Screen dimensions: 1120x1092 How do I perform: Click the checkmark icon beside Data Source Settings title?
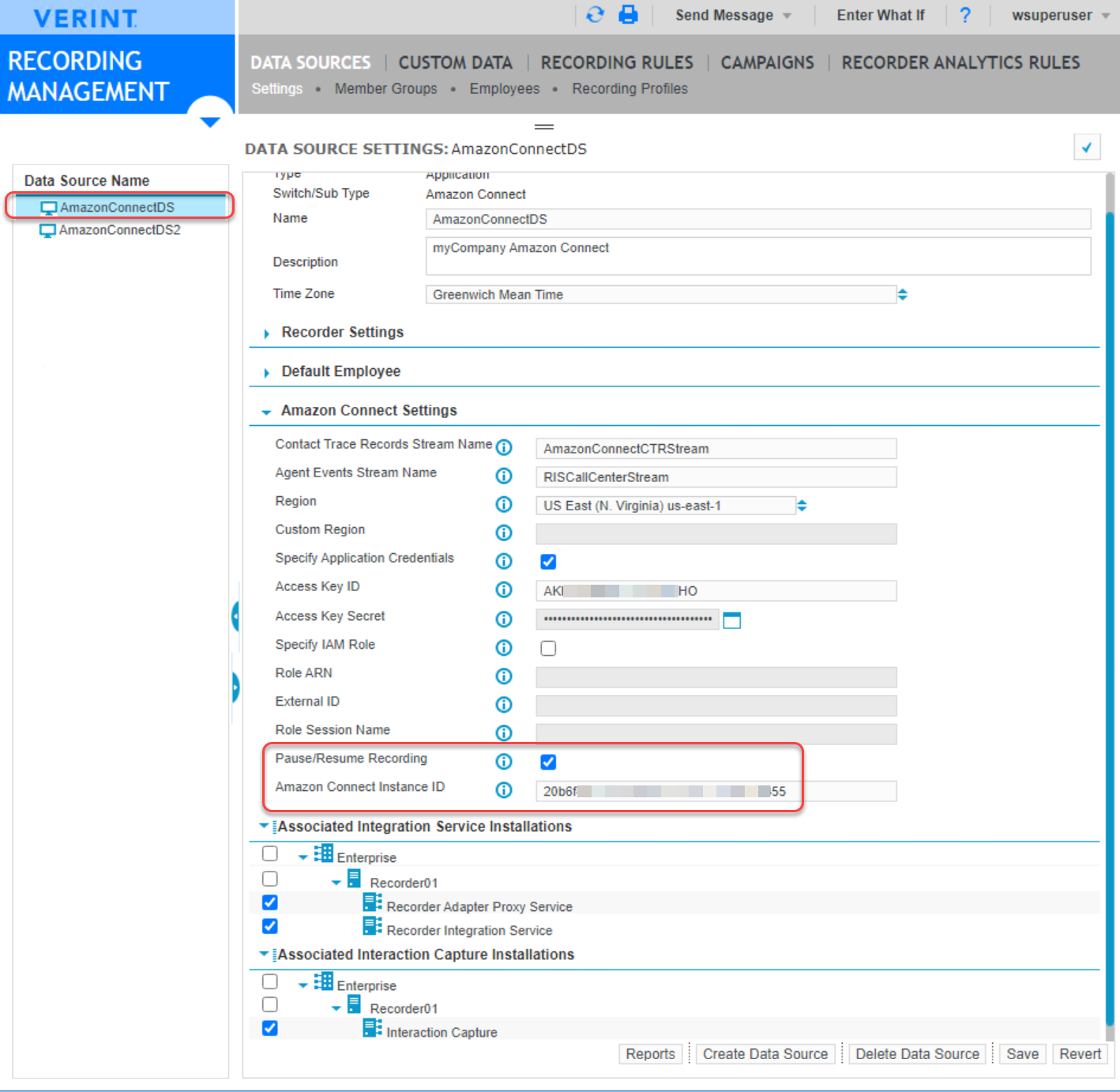[x=1087, y=148]
